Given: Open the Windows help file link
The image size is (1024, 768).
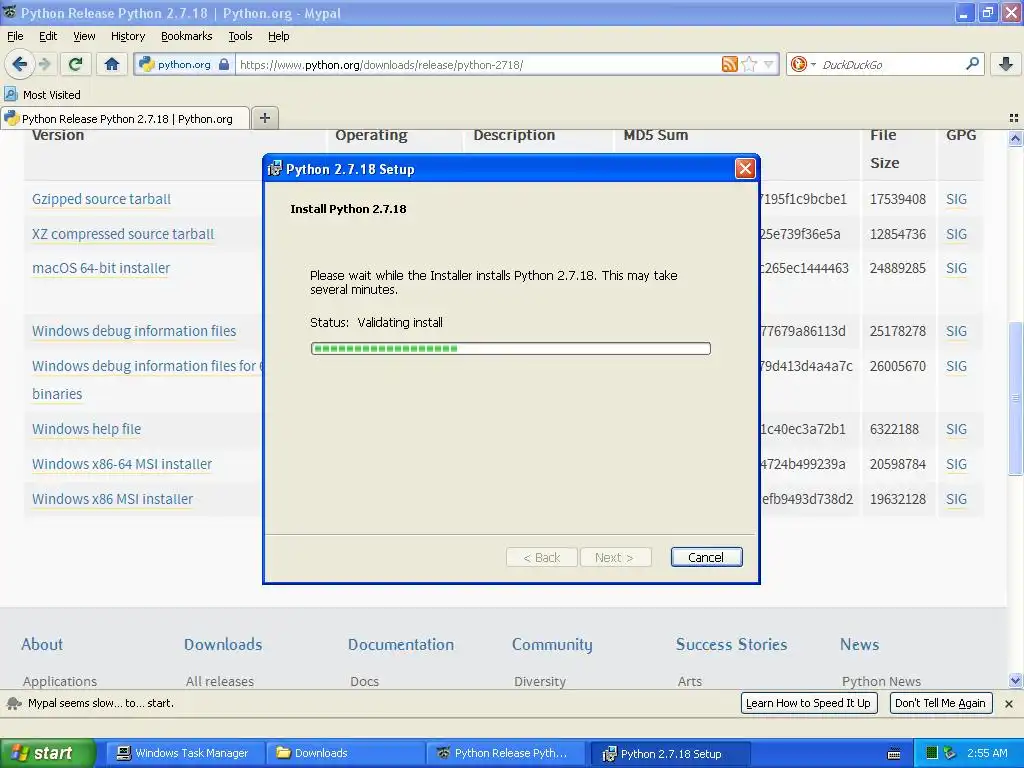Looking at the screenshot, I should click(x=86, y=429).
